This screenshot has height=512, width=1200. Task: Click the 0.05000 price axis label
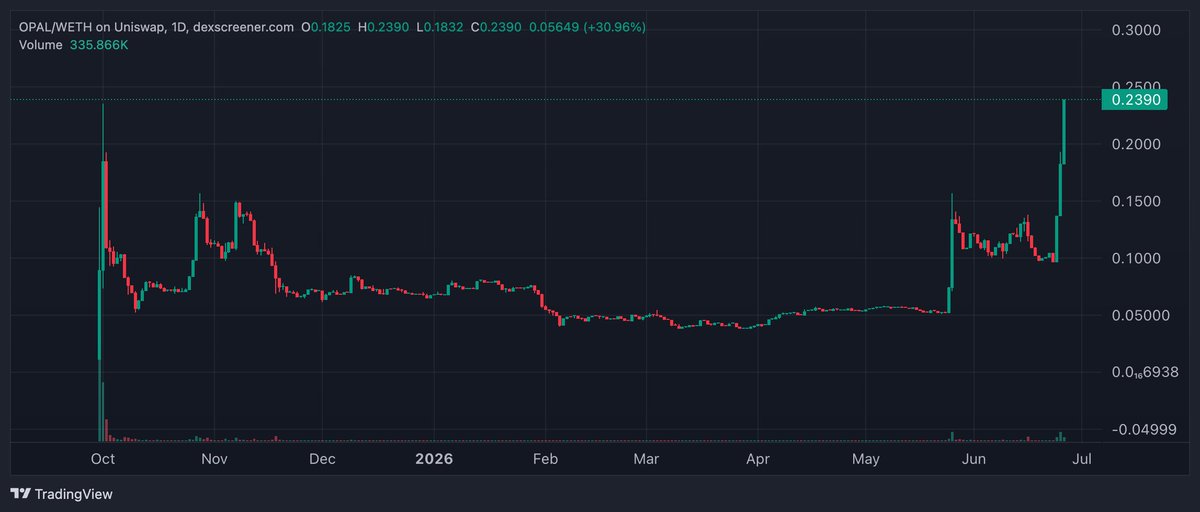click(1139, 316)
